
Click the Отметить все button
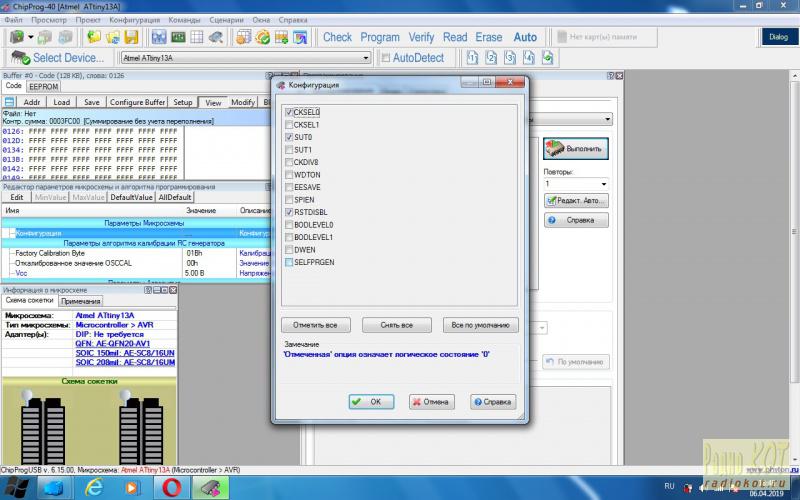coord(315,325)
